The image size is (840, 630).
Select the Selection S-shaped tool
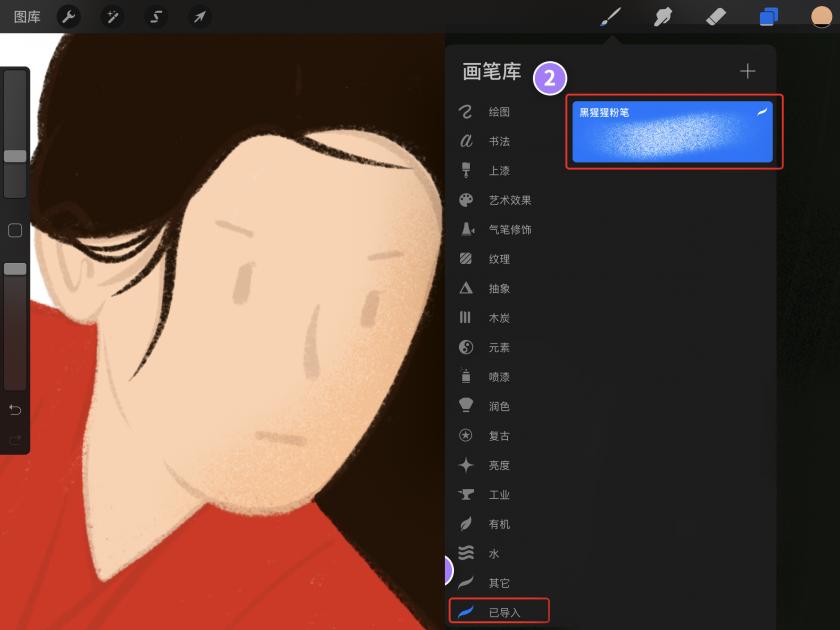pyautogui.click(x=156, y=17)
